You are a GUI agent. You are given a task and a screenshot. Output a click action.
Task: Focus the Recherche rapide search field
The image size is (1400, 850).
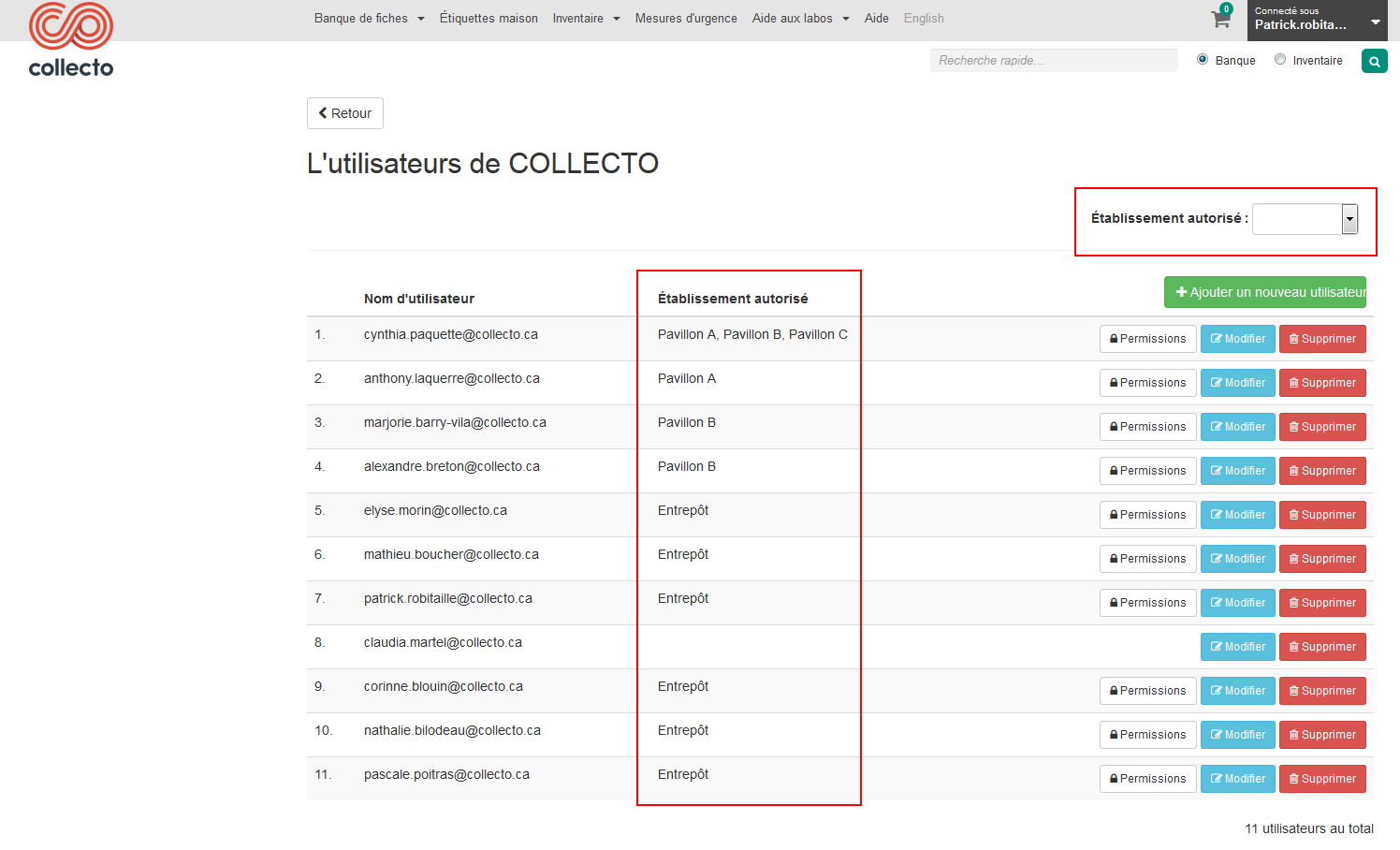tap(1054, 61)
